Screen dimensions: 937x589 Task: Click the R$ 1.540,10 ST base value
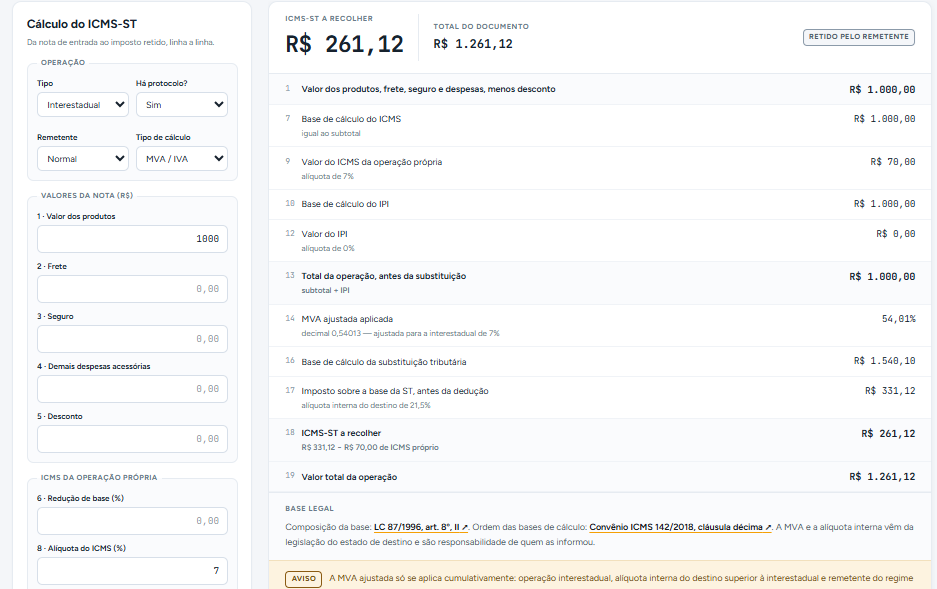(x=884, y=361)
